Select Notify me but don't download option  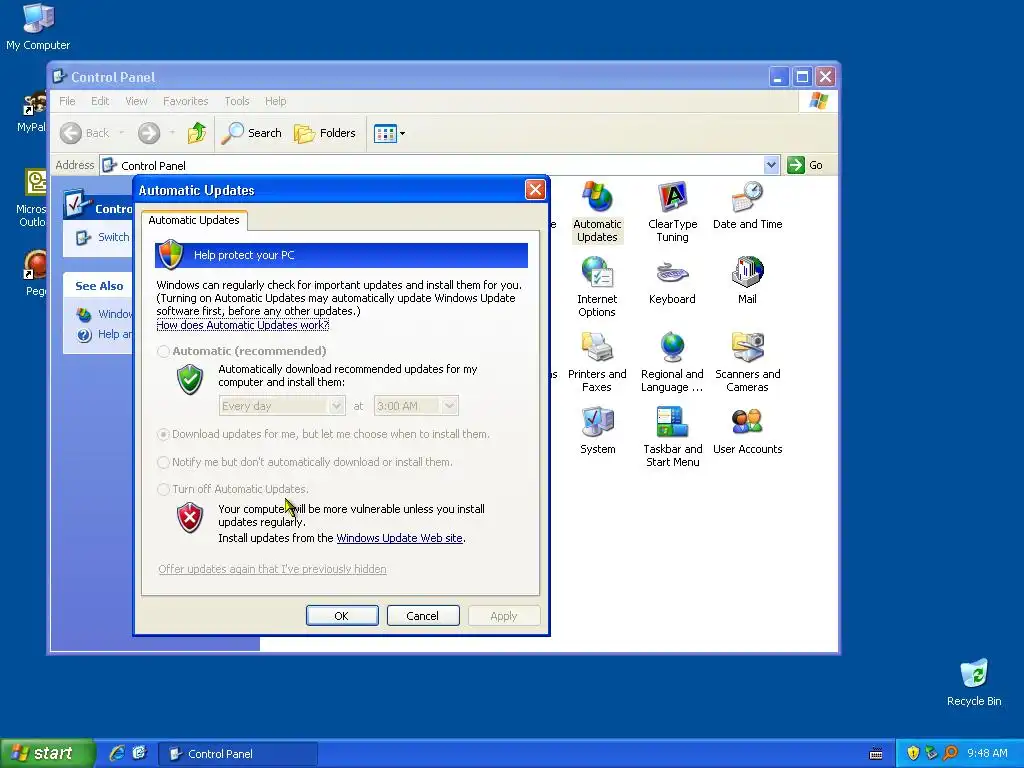click(x=163, y=462)
